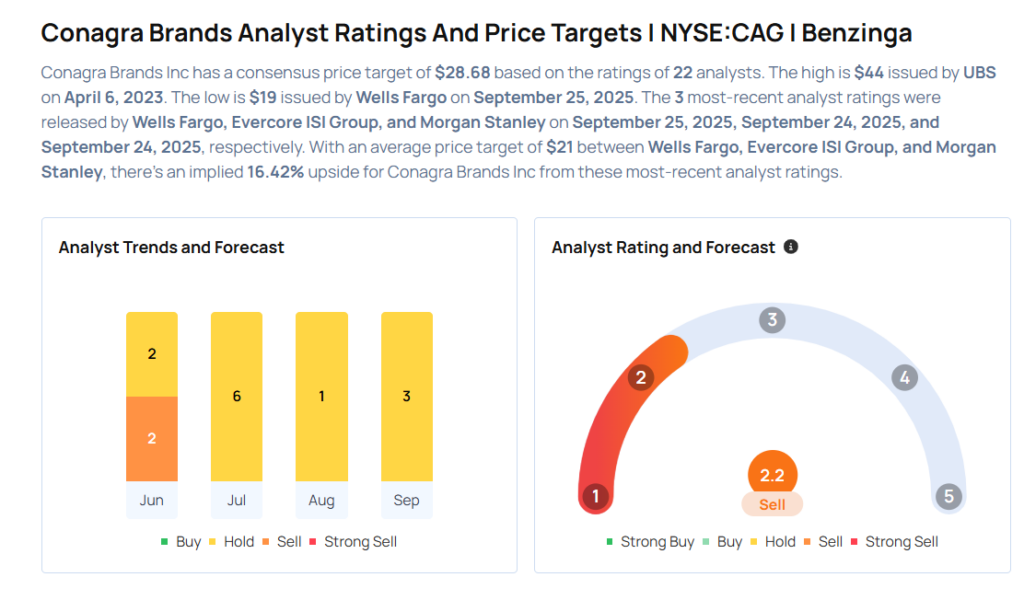The width and height of the screenshot is (1024, 600).
Task: Select the Jun month label
Action: pyautogui.click(x=152, y=500)
